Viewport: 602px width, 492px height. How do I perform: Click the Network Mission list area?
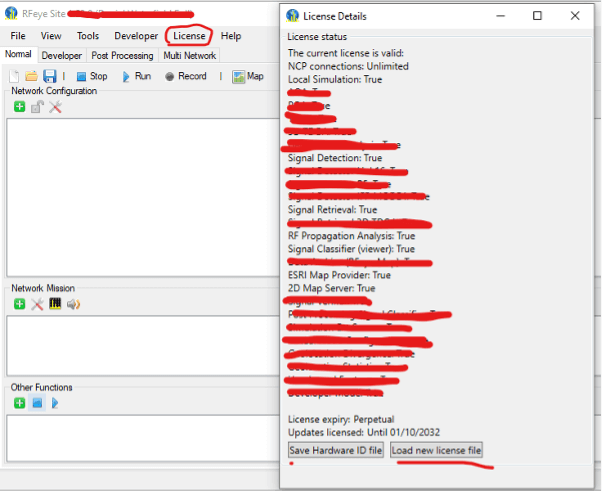143,346
